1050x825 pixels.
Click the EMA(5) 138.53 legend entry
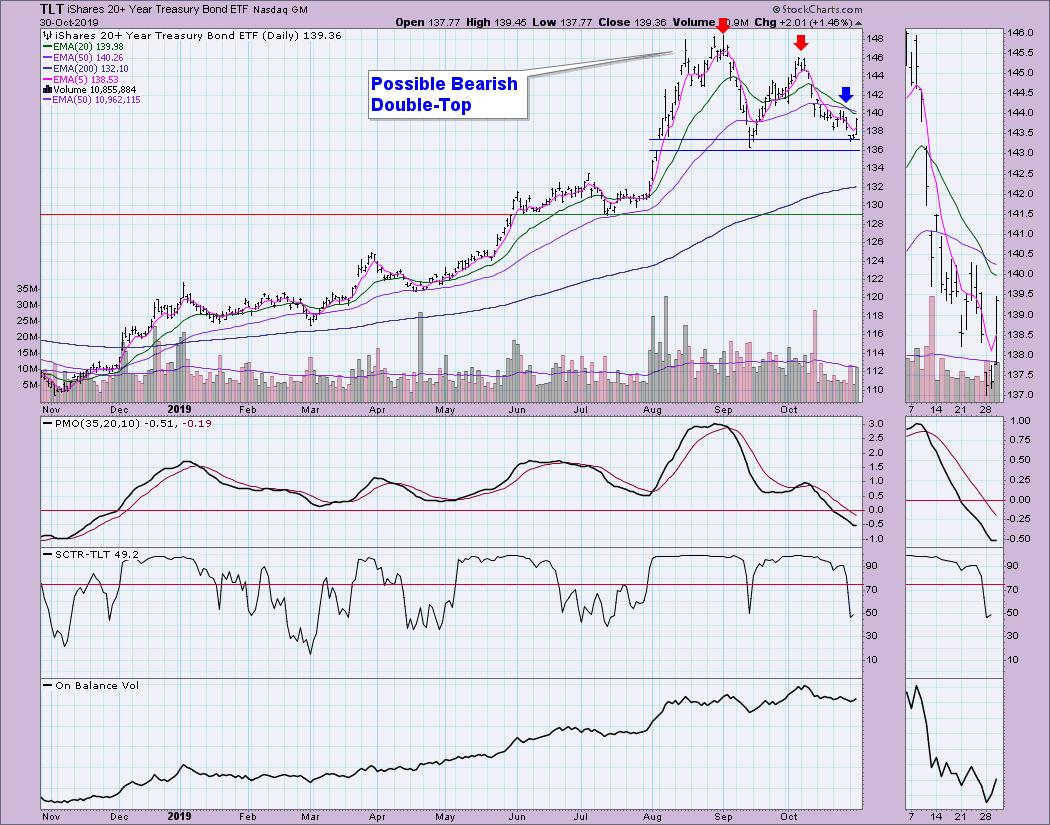(x=80, y=80)
